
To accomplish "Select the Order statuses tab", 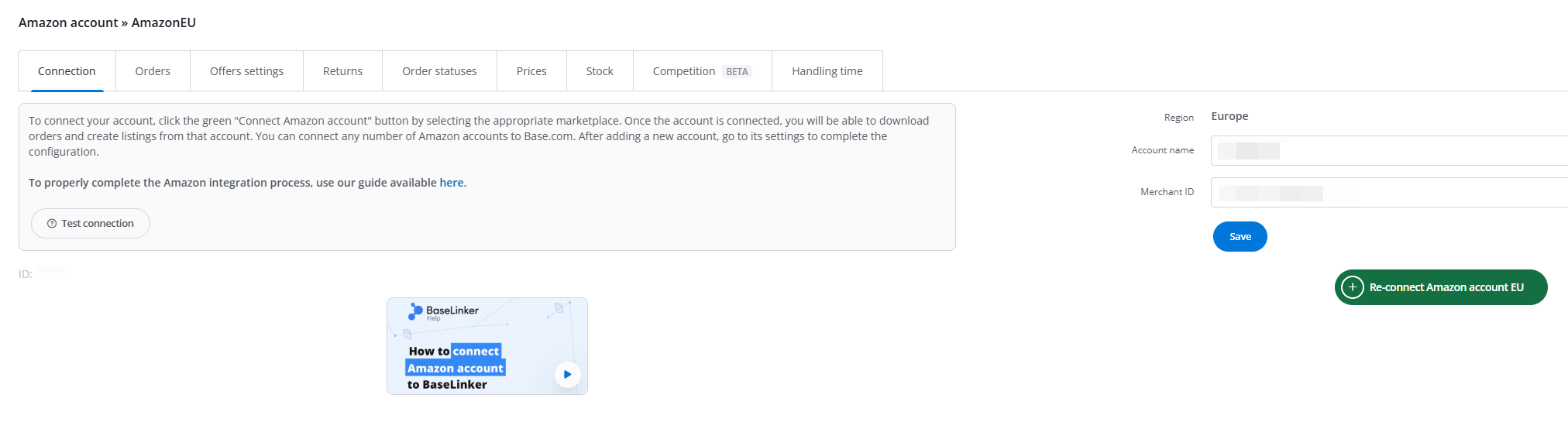I will 439,71.
